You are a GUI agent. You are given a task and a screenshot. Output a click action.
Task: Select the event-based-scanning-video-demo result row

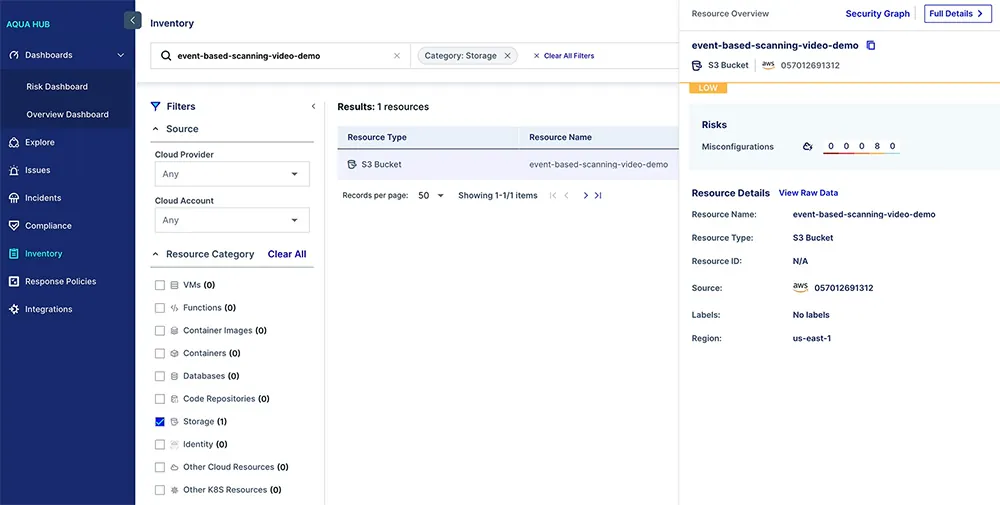[508, 165]
